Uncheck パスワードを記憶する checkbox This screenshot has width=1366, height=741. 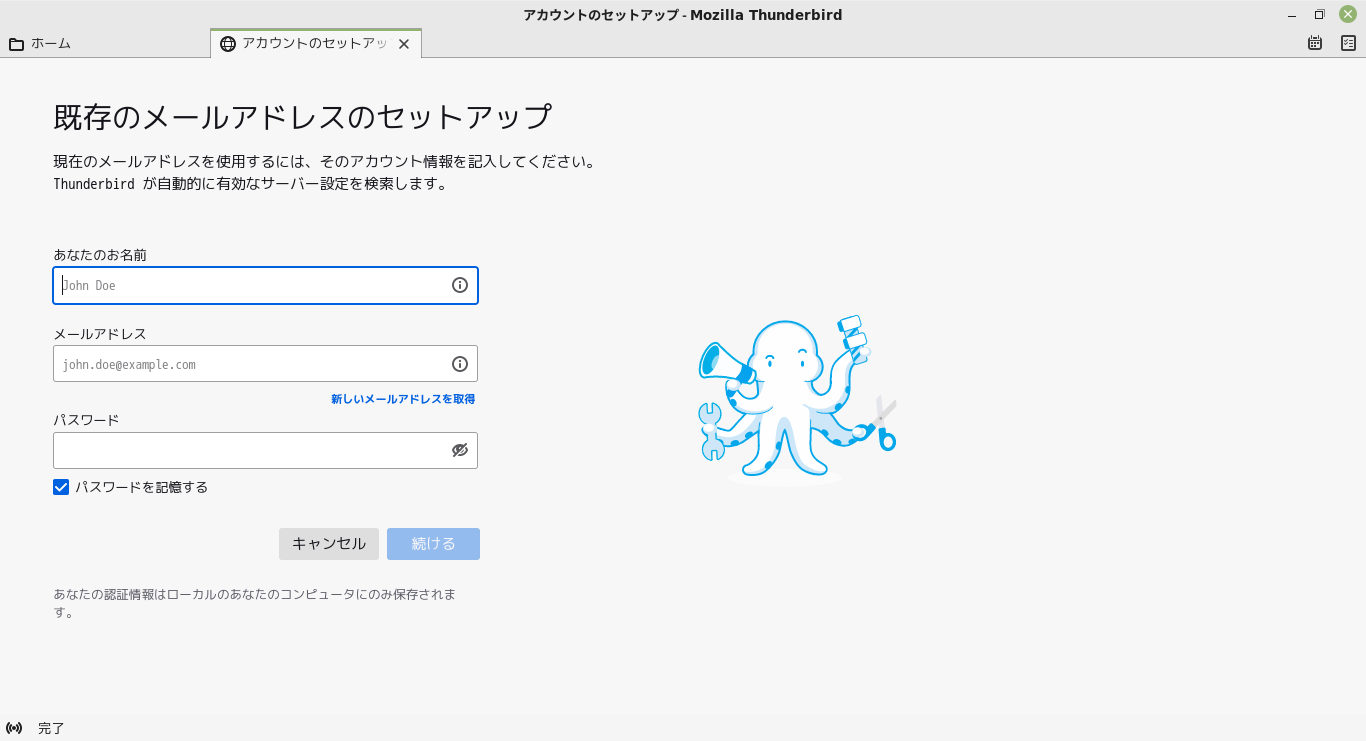pos(61,487)
